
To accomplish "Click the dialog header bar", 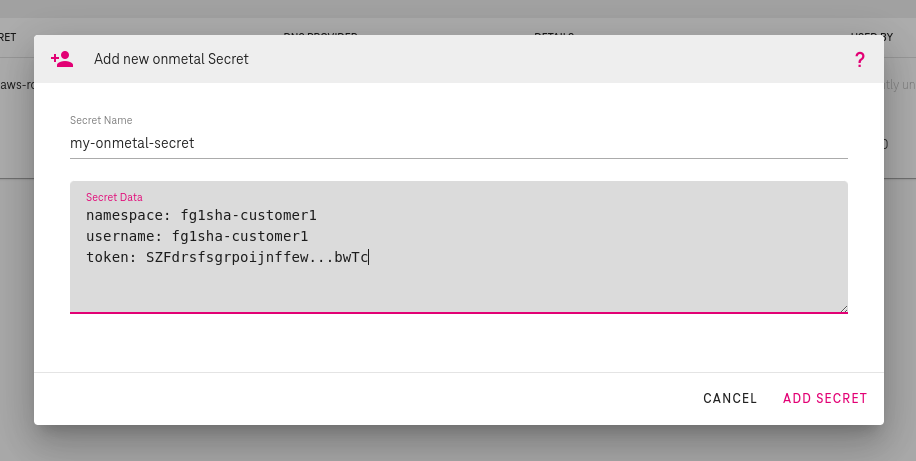I will (x=500, y=59).
